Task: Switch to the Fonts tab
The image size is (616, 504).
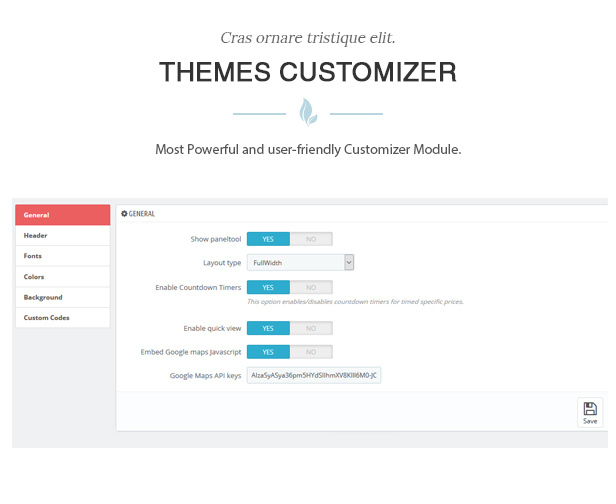Action: coord(62,256)
